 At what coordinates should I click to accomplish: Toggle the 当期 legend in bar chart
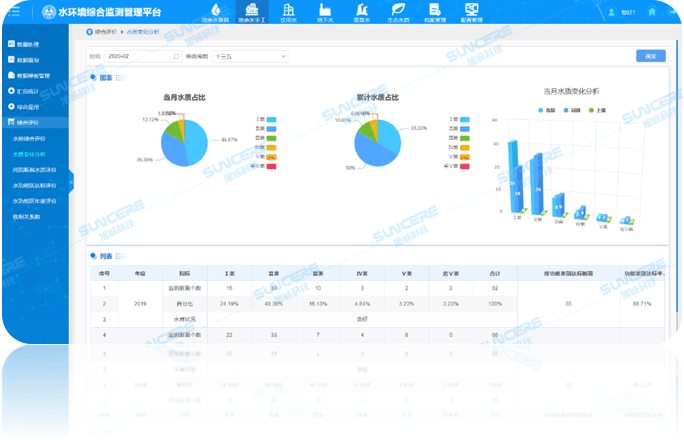542,108
